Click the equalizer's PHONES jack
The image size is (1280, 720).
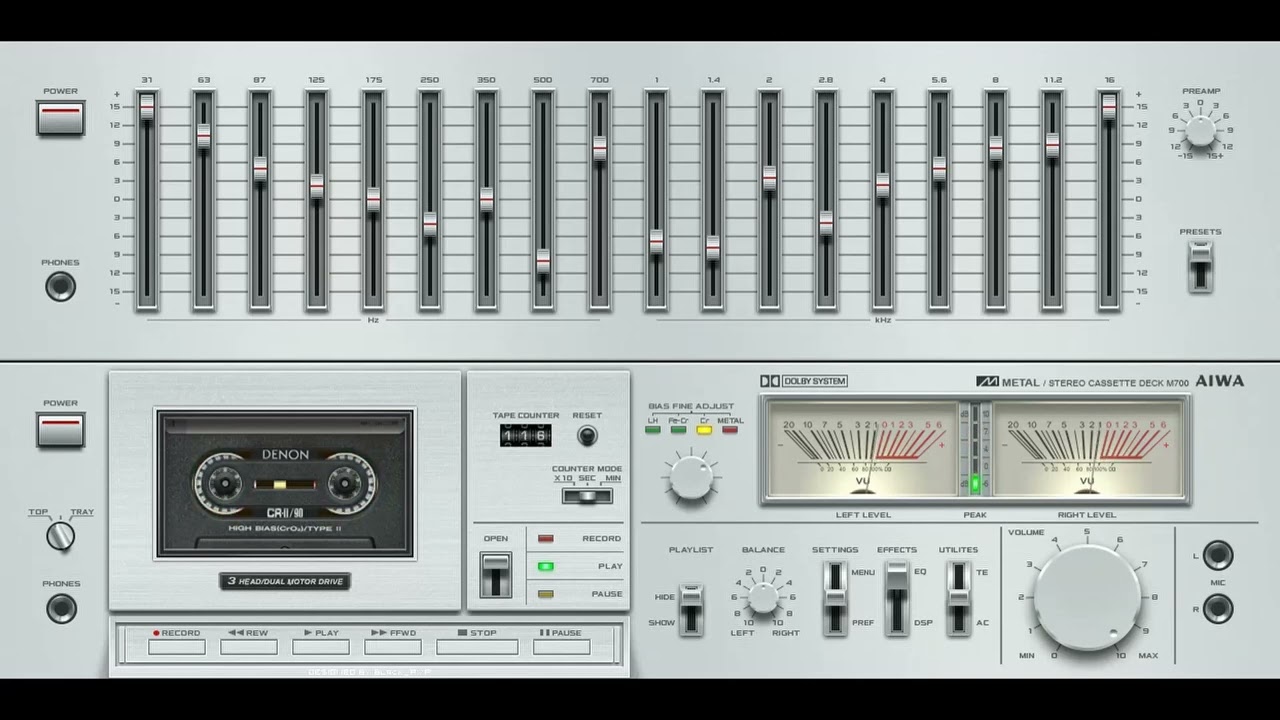[61, 286]
